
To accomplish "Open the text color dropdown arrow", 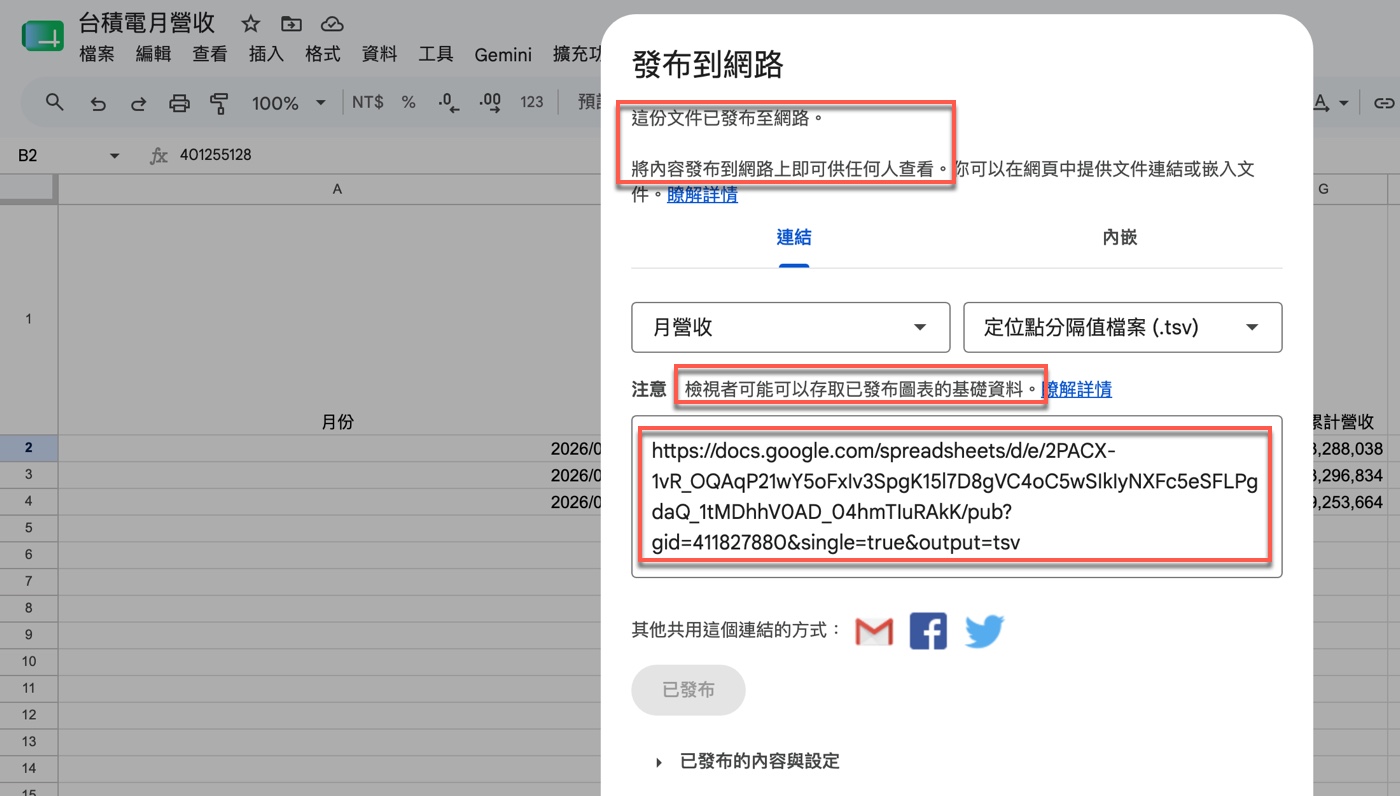I will coord(1344,103).
